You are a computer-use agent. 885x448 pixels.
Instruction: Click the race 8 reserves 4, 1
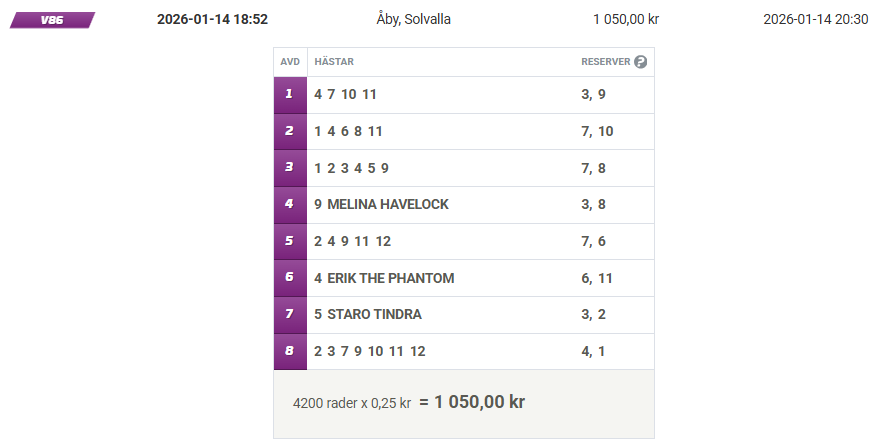click(594, 351)
